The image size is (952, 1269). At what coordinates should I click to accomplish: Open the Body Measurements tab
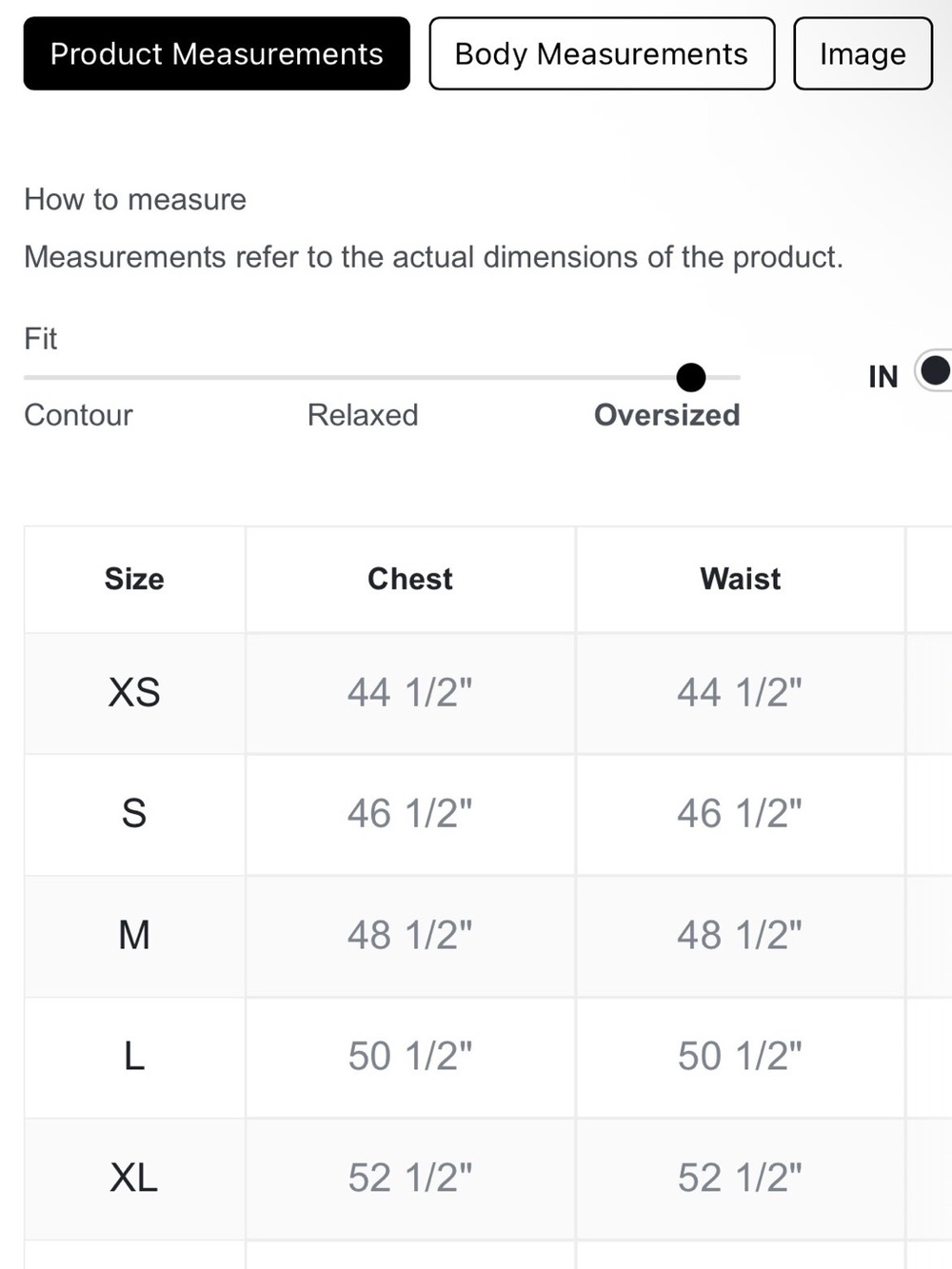coord(602,53)
